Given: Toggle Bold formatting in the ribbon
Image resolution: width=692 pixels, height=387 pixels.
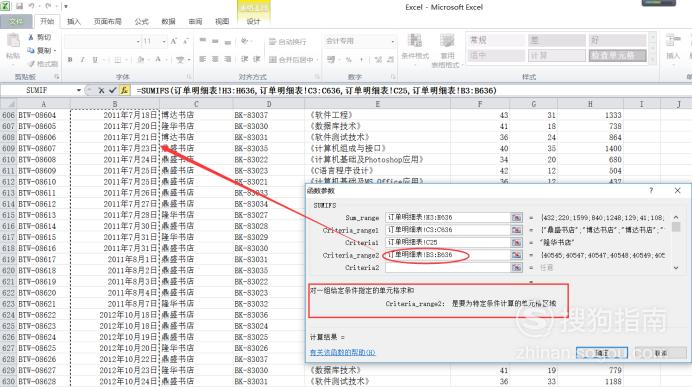Looking at the screenshot, I should 70,60.
